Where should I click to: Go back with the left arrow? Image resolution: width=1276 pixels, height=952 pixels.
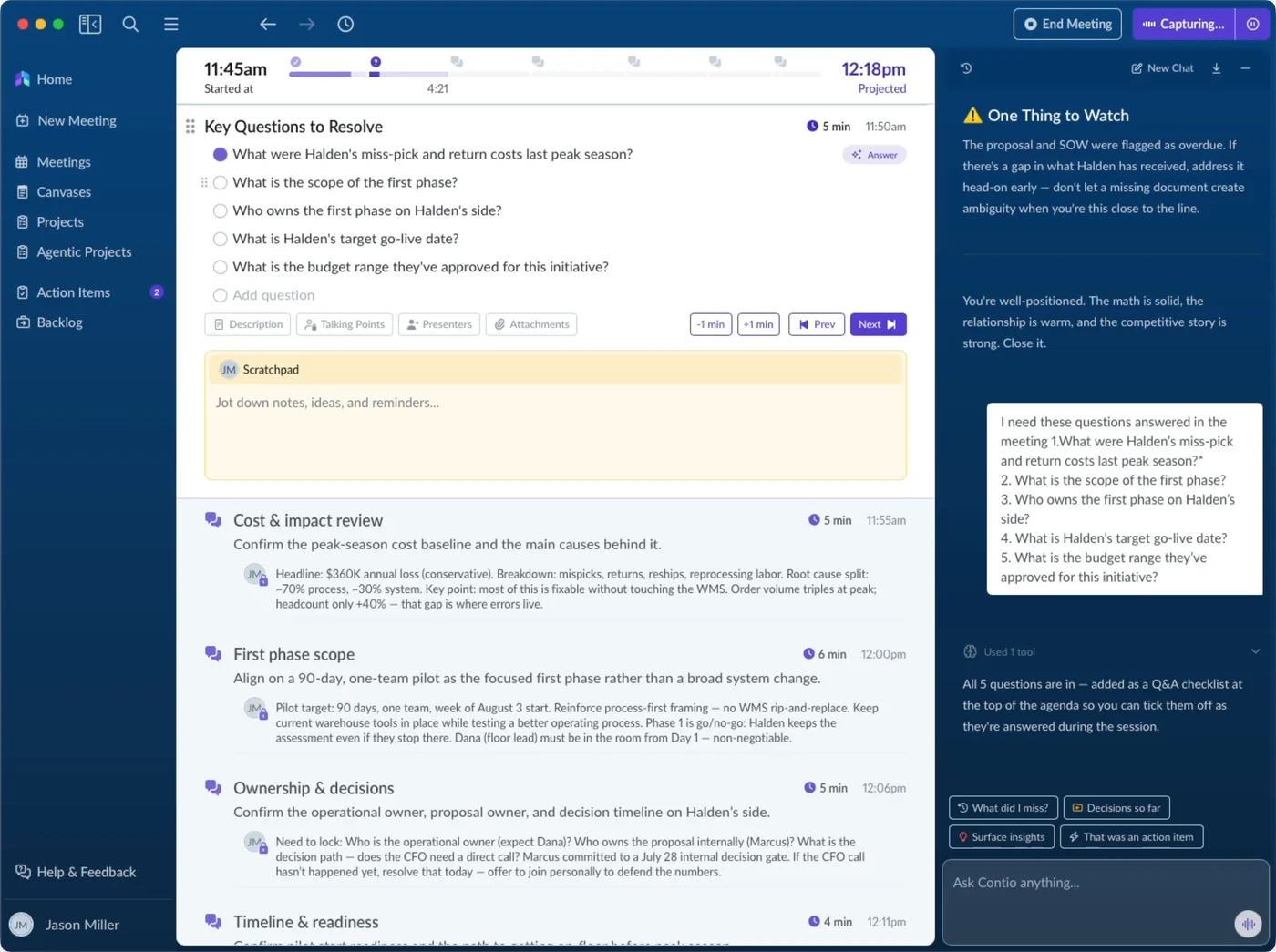coord(267,25)
